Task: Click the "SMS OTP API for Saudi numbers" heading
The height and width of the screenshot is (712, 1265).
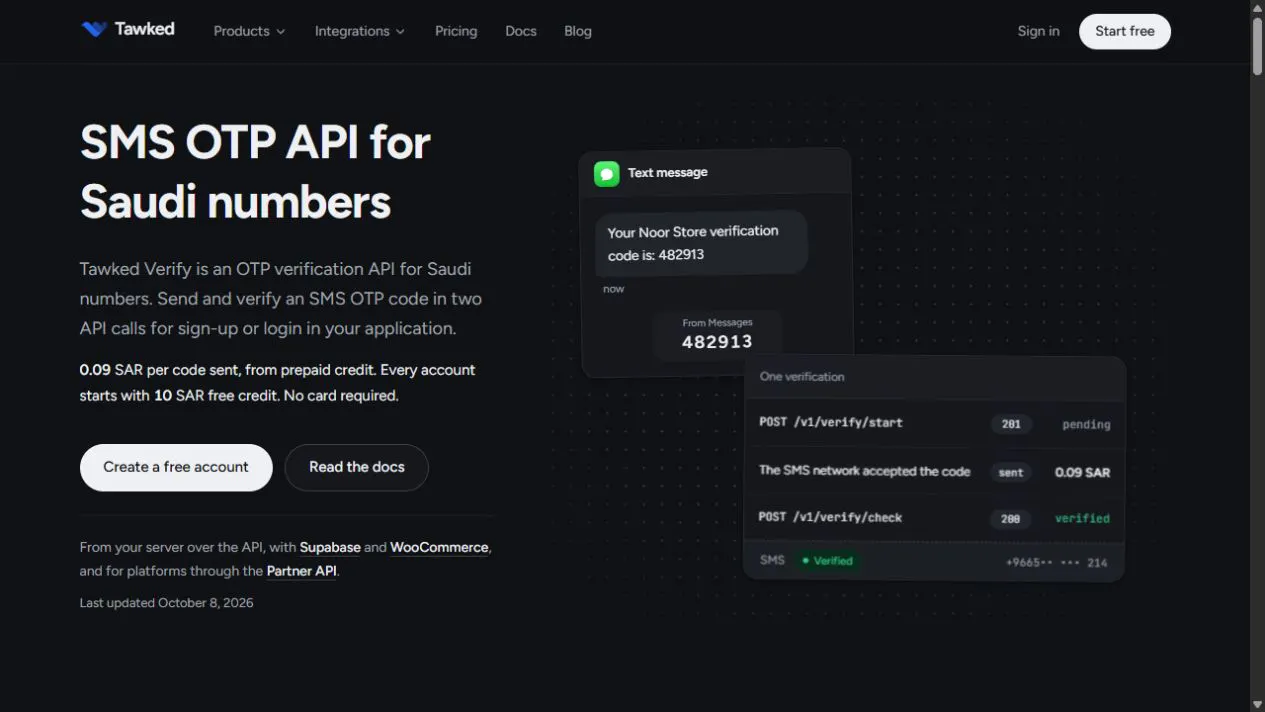Action: (x=255, y=172)
